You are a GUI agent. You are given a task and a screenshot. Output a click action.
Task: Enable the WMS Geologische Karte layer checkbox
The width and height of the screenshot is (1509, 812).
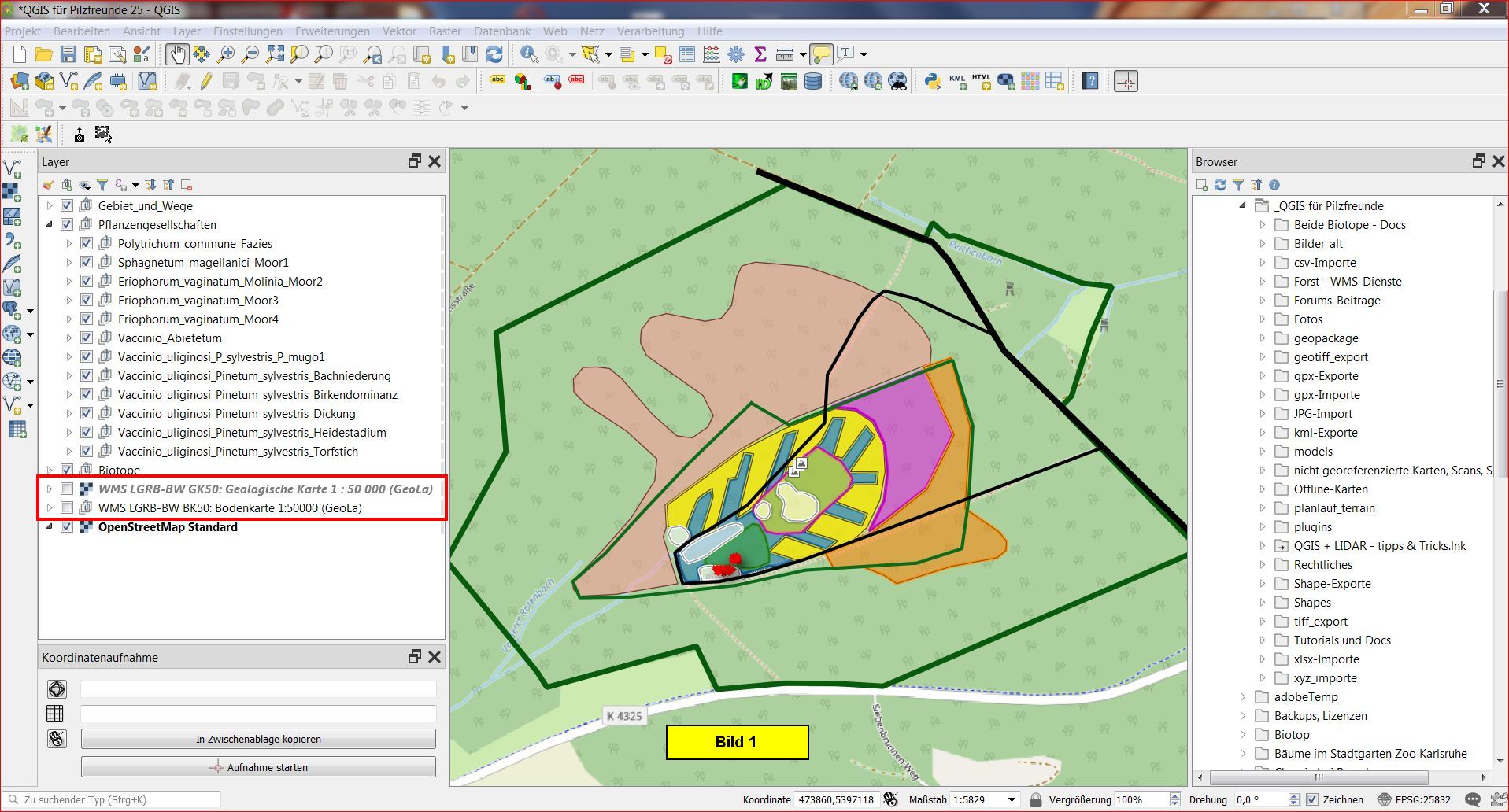[67, 489]
